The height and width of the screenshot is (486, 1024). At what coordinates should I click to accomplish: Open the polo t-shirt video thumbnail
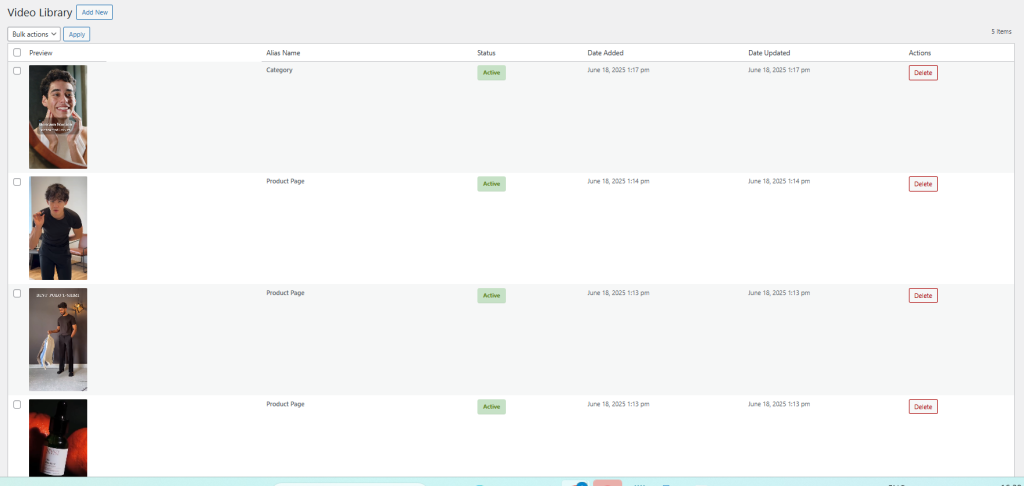58,340
